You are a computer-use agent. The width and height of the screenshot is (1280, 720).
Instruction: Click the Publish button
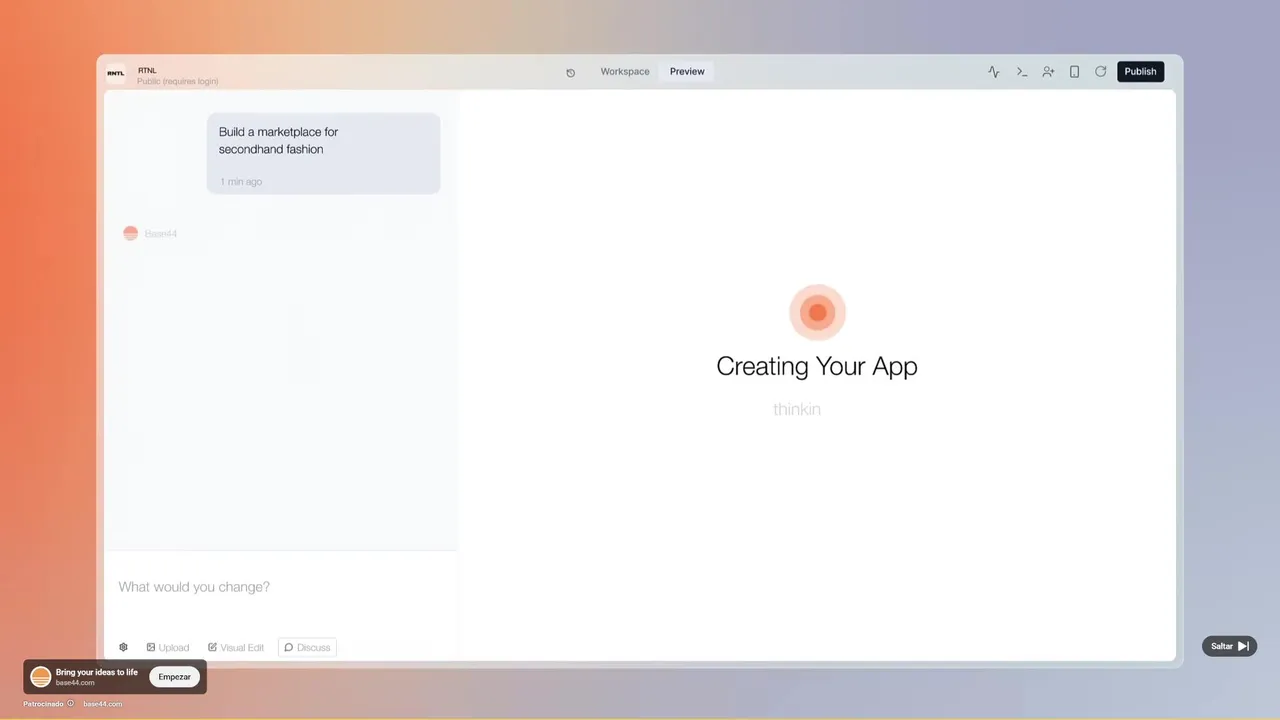pyautogui.click(x=1140, y=72)
